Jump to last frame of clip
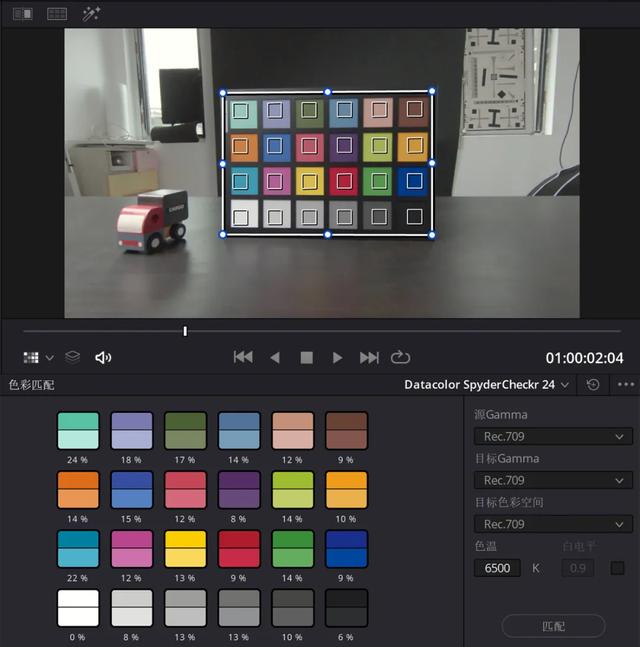This screenshot has width=640, height=647. [369, 357]
